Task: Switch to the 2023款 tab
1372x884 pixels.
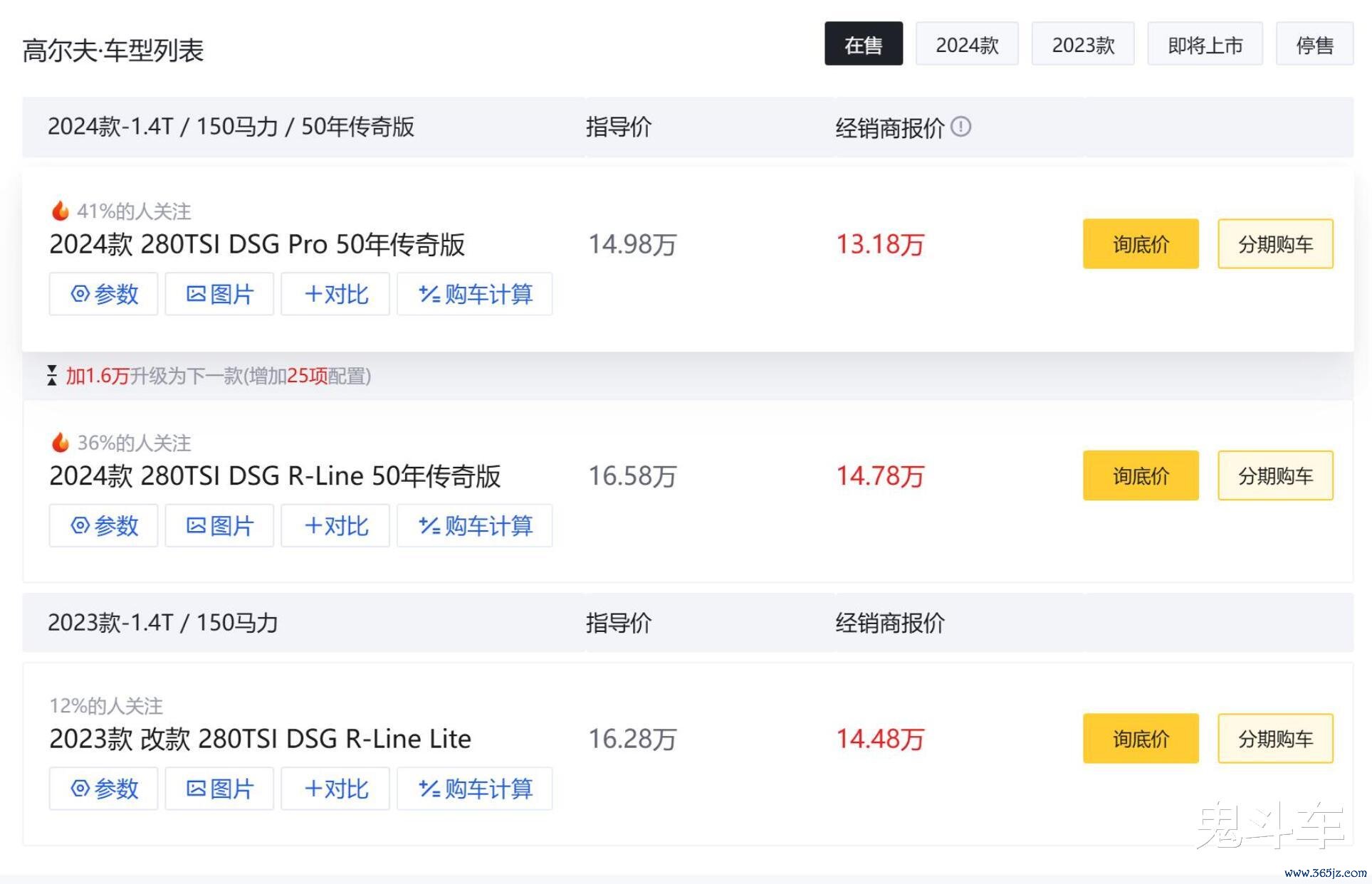Action: [1083, 44]
